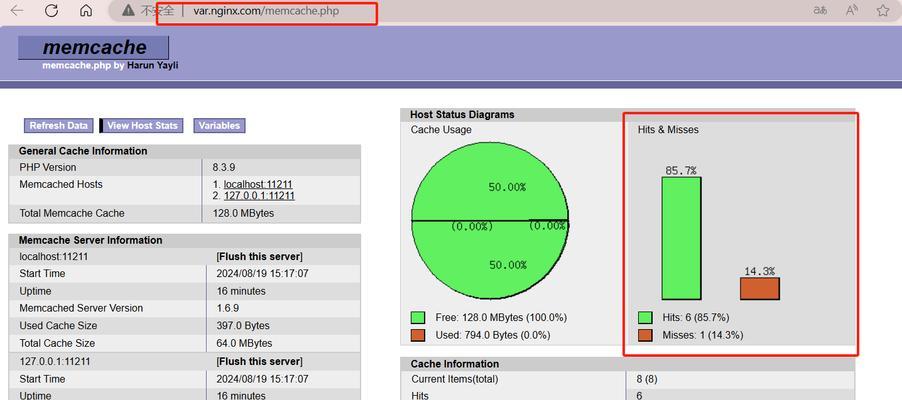Add page to favorites star icon

(883, 10)
